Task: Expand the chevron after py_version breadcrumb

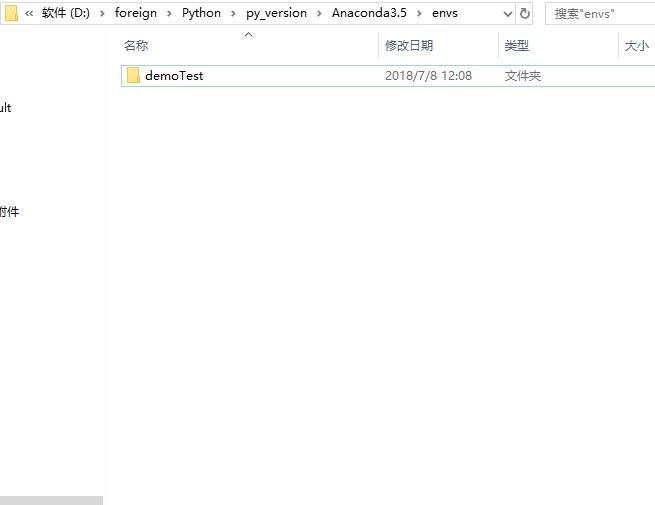Action: pos(320,14)
